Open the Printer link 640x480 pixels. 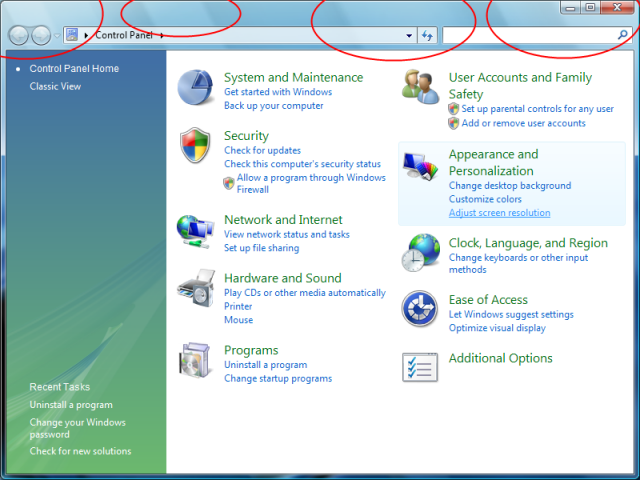[238, 307]
